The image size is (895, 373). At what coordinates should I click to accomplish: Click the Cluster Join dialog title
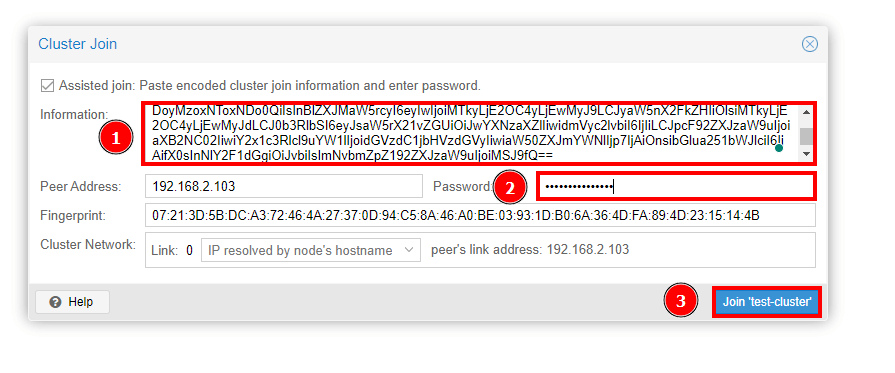[x=77, y=44]
